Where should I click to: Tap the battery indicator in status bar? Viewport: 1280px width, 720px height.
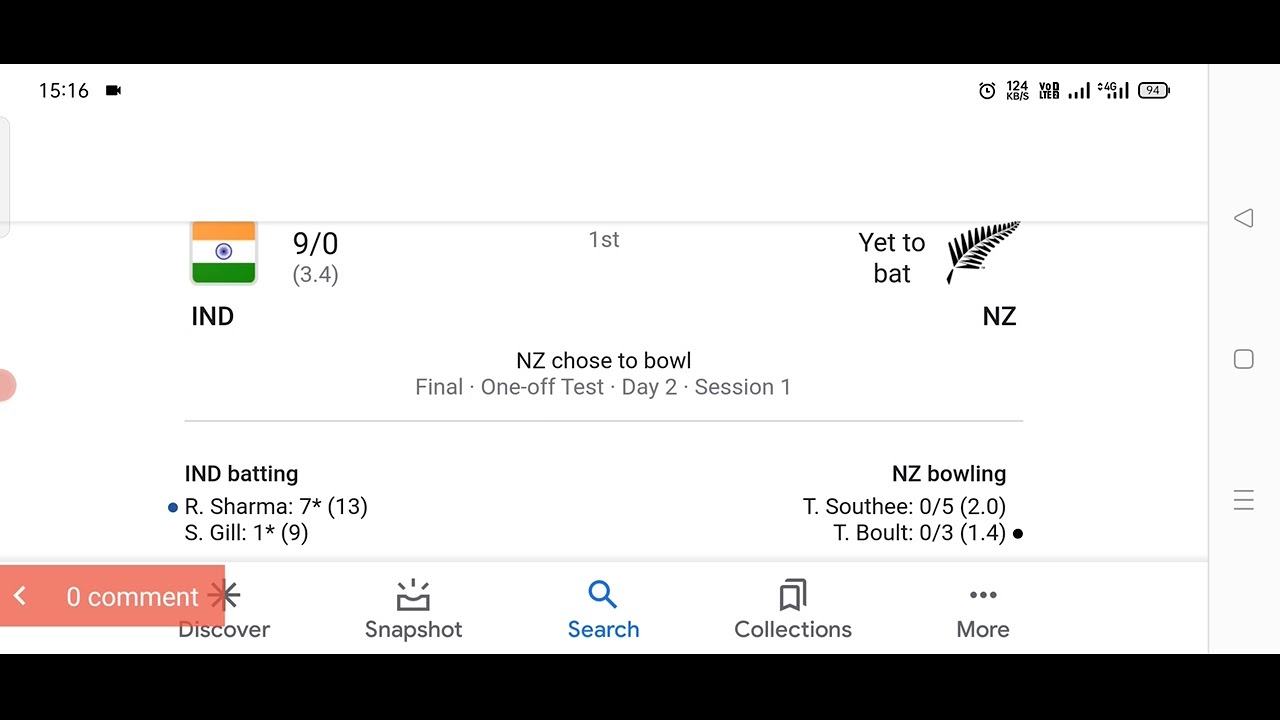pos(1154,90)
